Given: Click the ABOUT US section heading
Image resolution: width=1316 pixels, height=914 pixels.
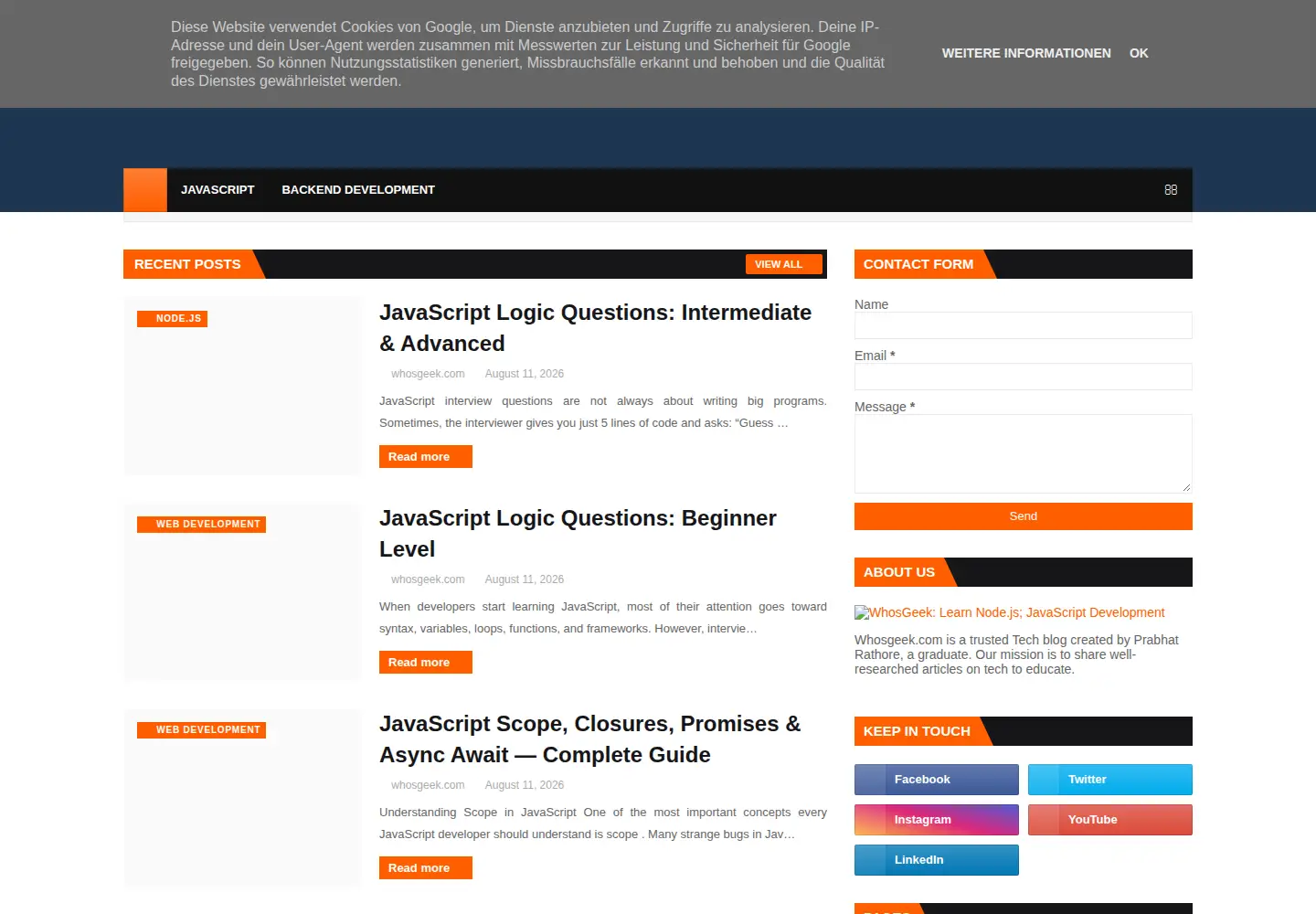Looking at the screenshot, I should pos(899,572).
